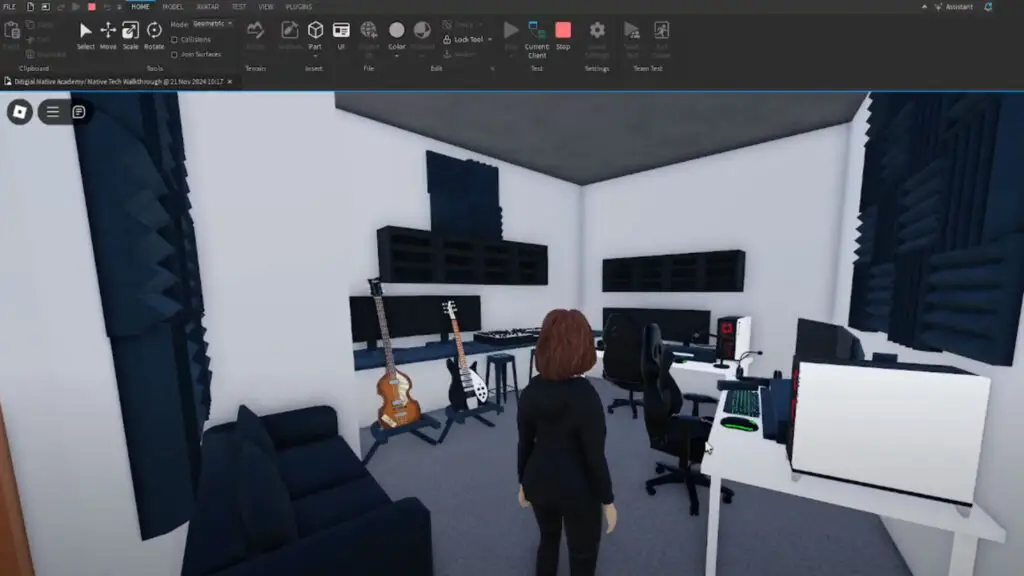Open the UI insert tool
The image size is (1024, 576).
[x=341, y=34]
